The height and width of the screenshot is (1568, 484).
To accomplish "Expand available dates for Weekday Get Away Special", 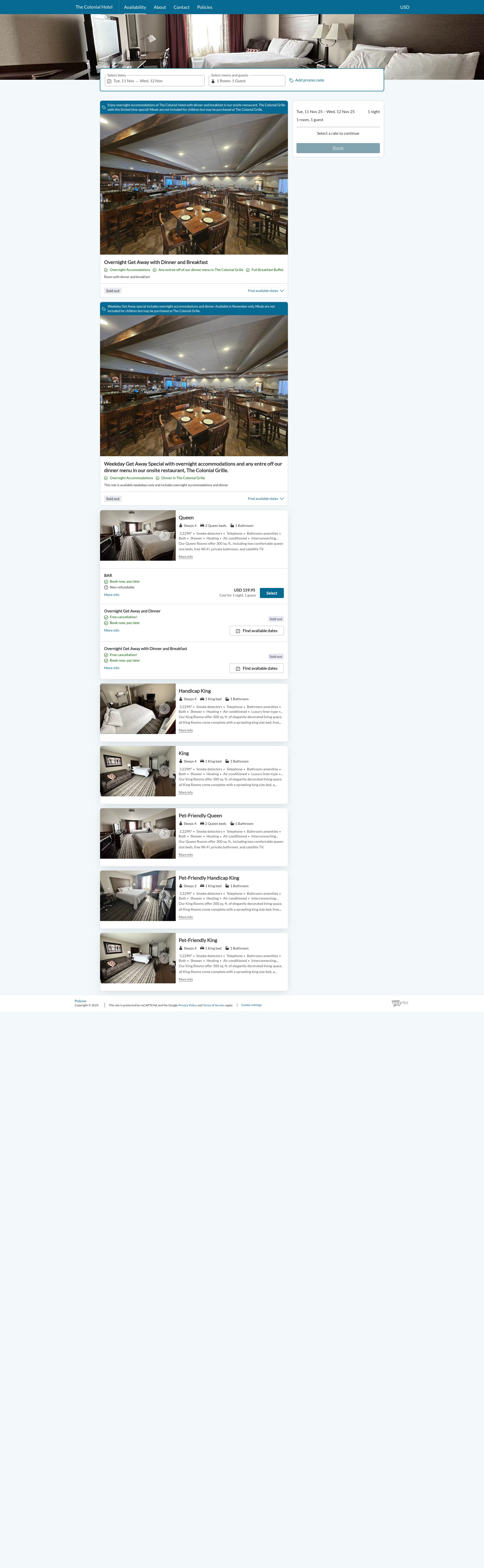I will 266,499.
